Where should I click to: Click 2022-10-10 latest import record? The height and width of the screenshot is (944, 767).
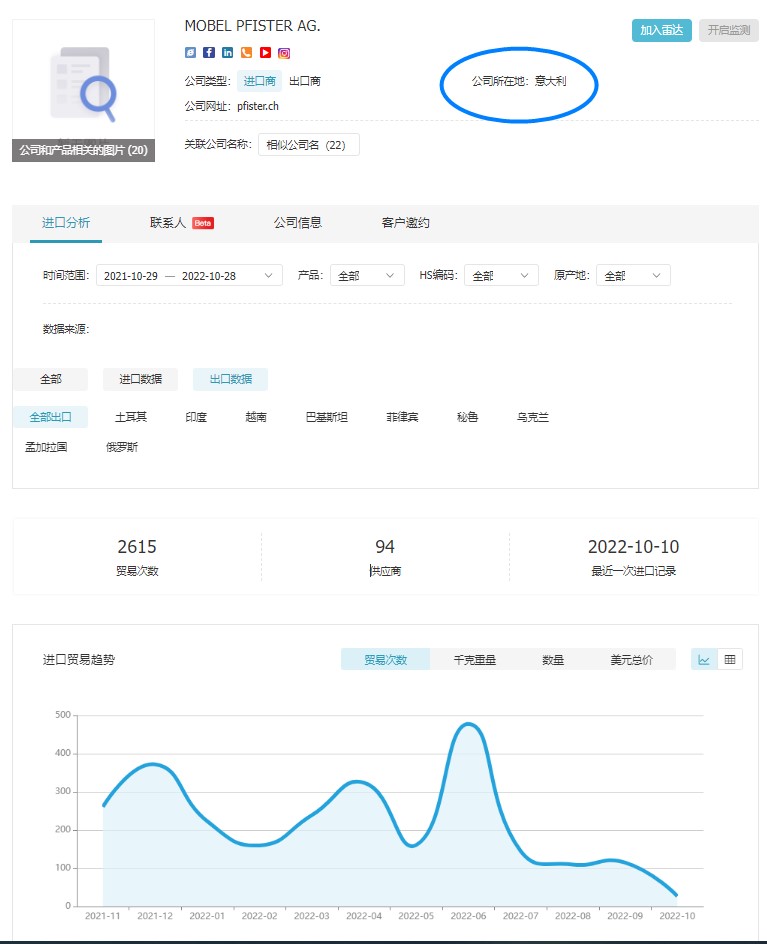(x=633, y=556)
